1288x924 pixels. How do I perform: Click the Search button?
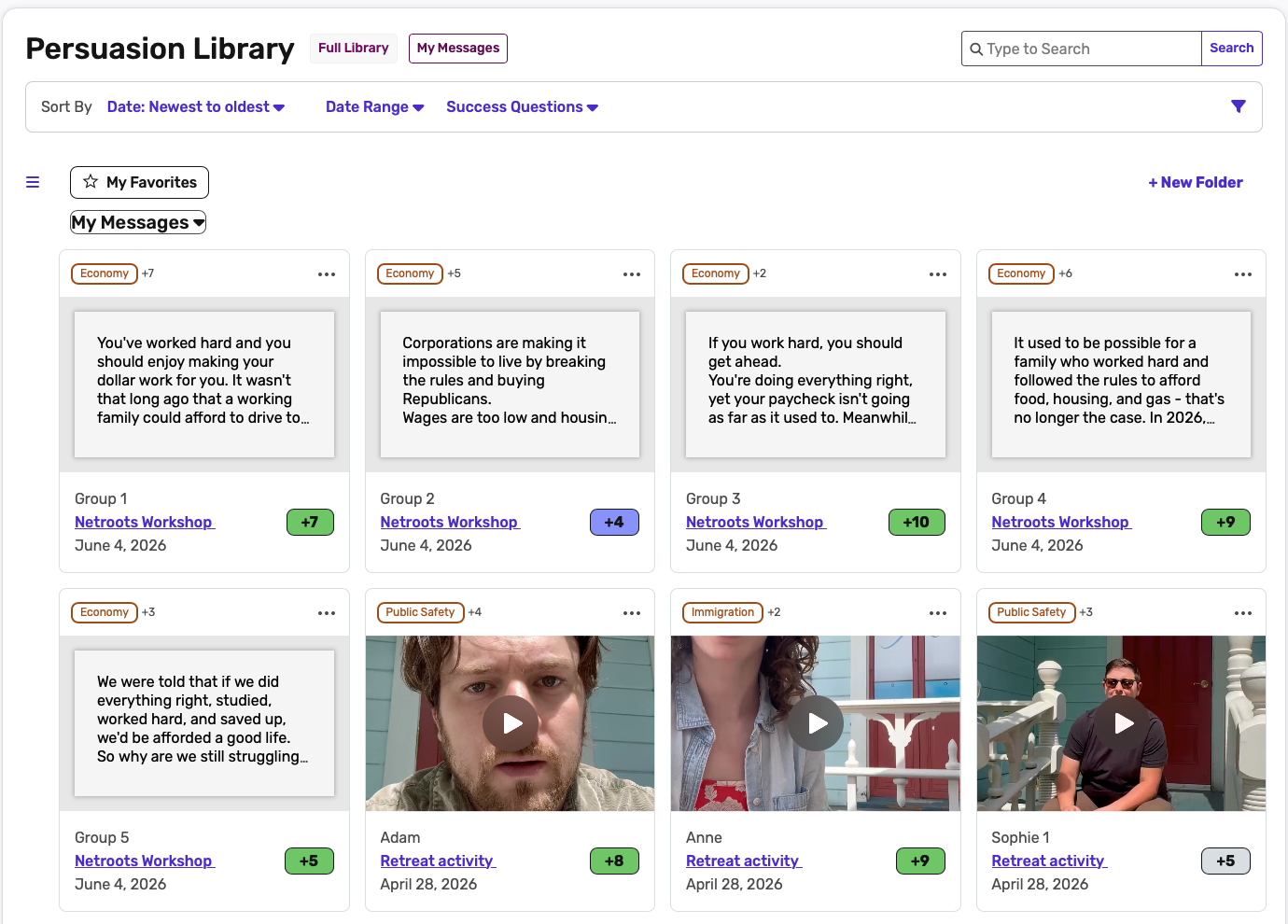point(1231,49)
